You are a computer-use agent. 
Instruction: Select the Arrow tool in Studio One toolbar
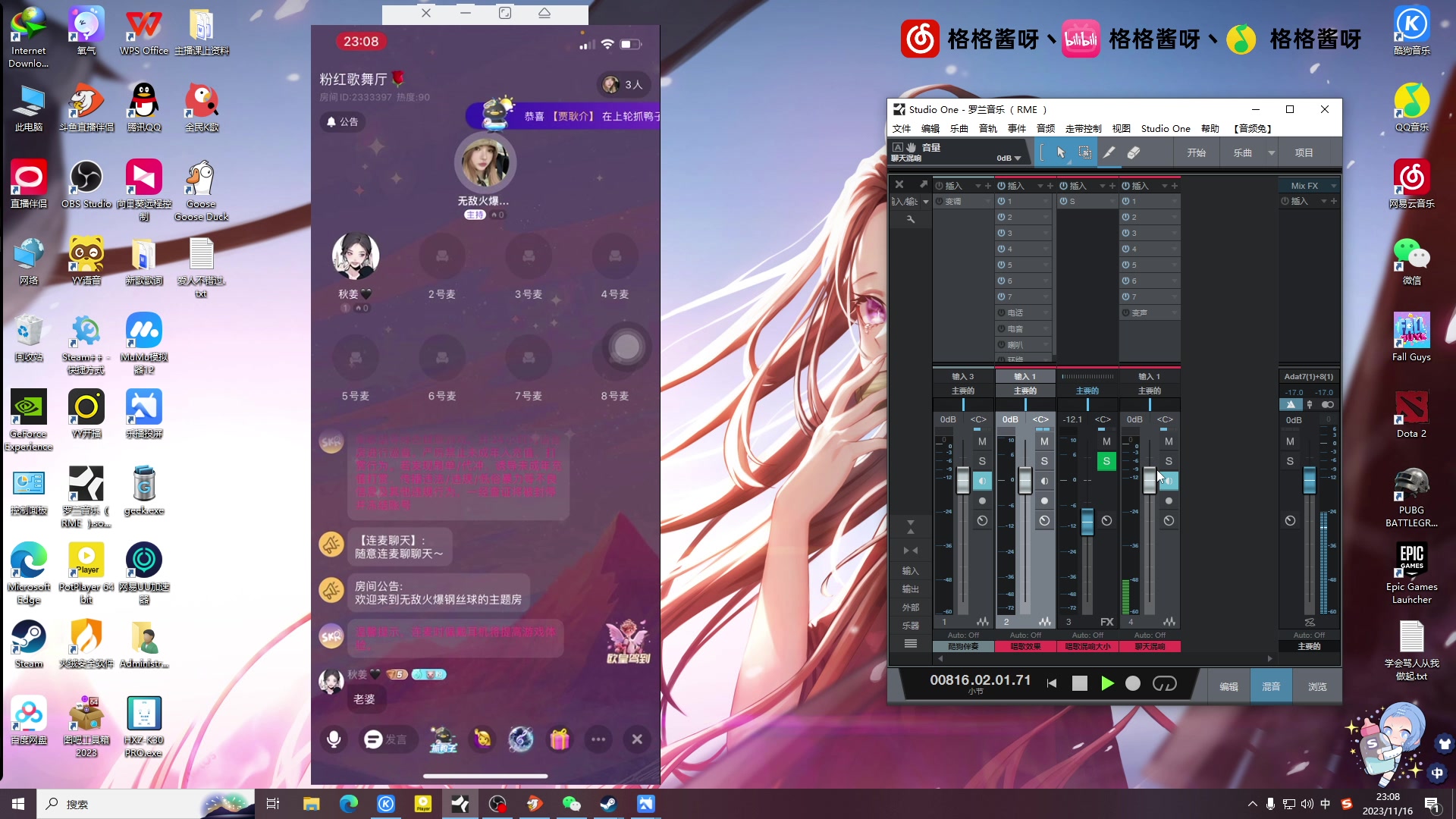click(1061, 152)
